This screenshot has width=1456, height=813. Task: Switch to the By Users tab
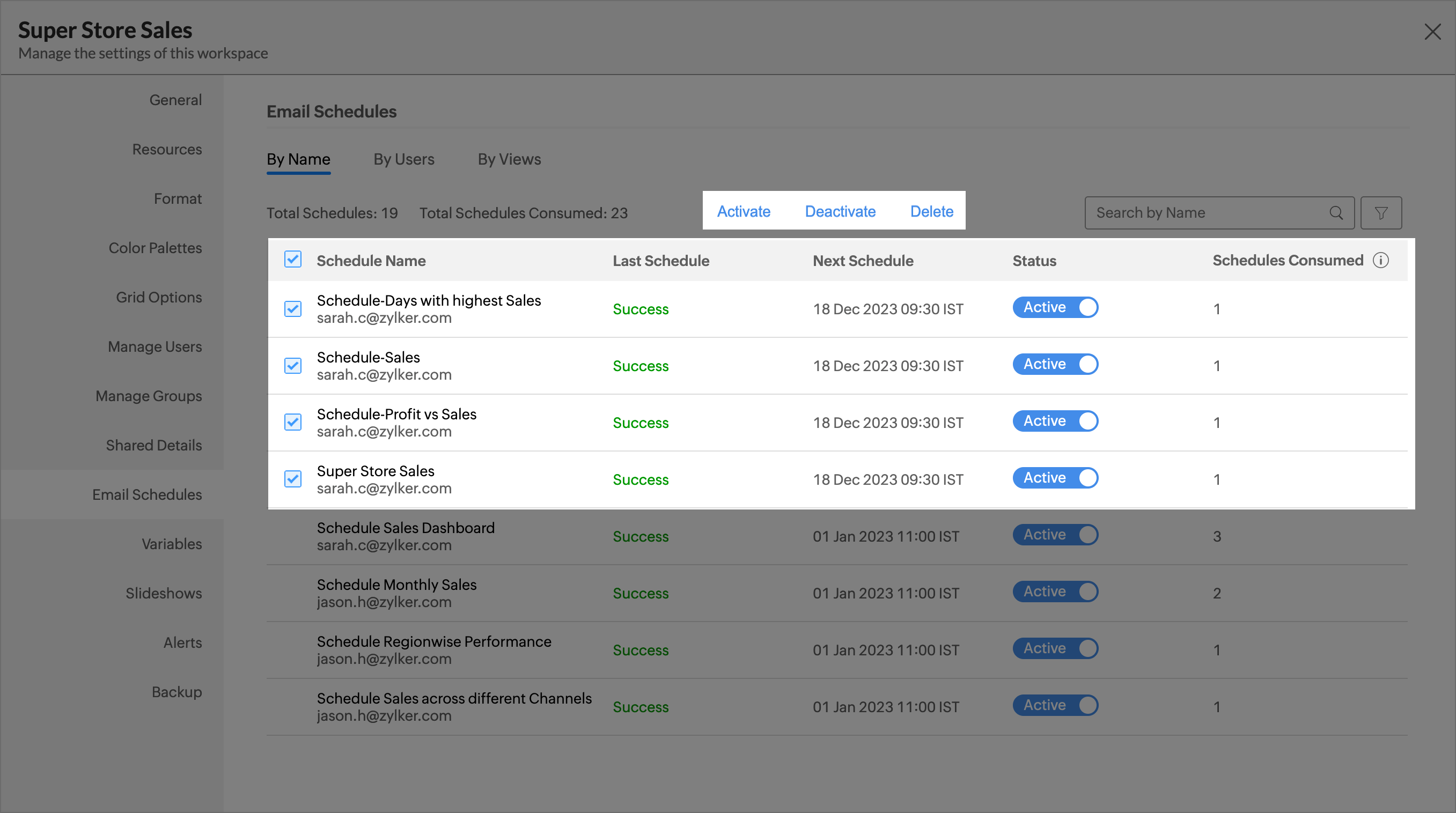pos(403,159)
